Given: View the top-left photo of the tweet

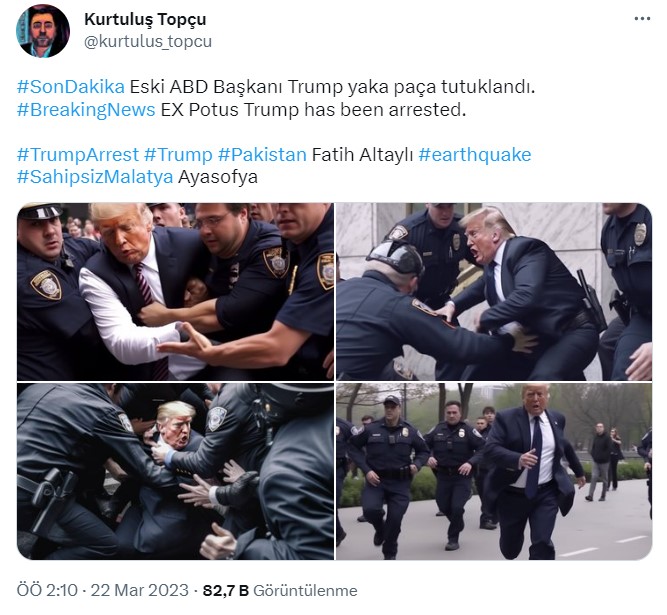Looking at the screenshot, I should (x=175, y=291).
